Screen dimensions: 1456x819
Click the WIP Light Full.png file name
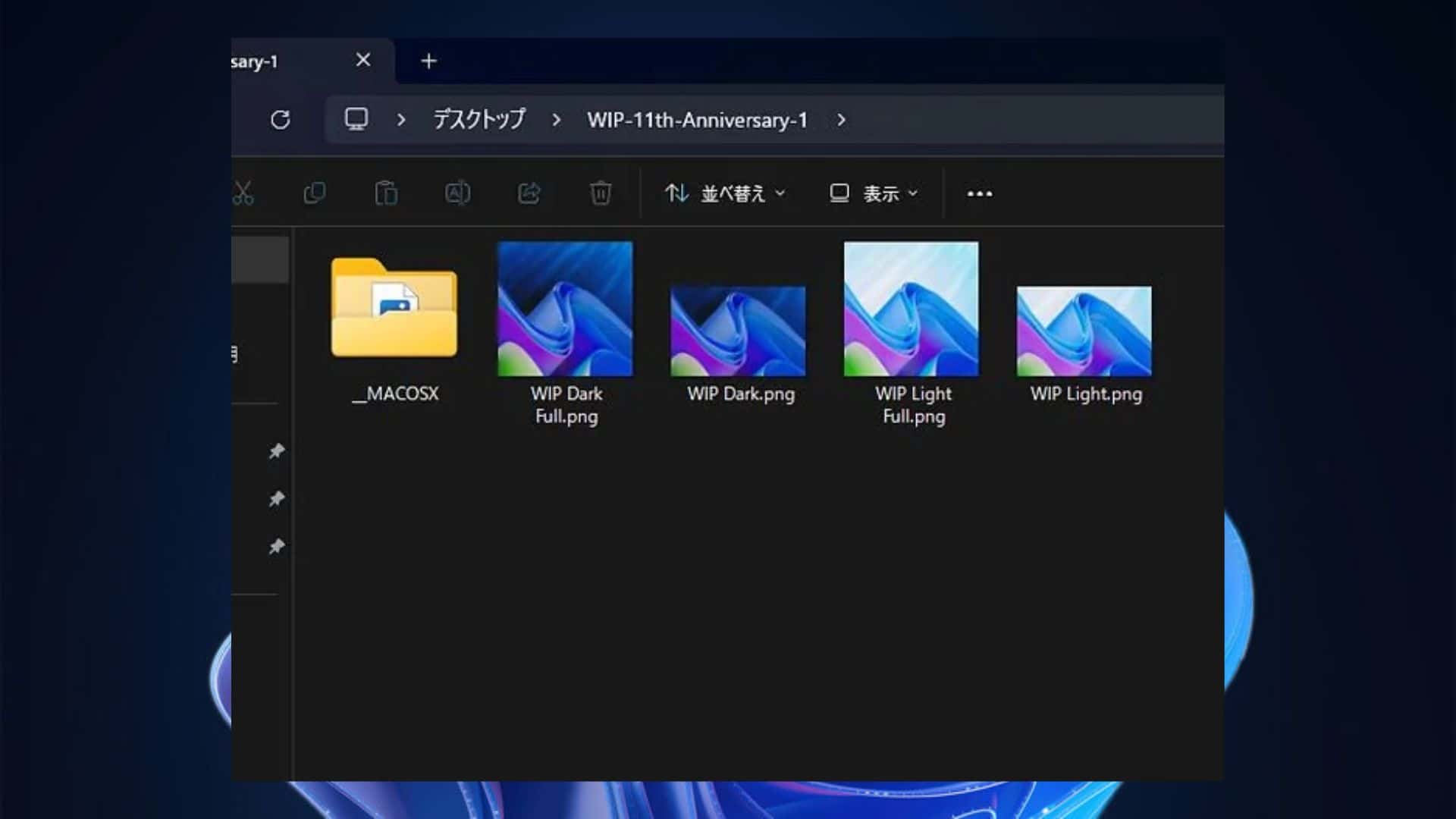coord(914,405)
